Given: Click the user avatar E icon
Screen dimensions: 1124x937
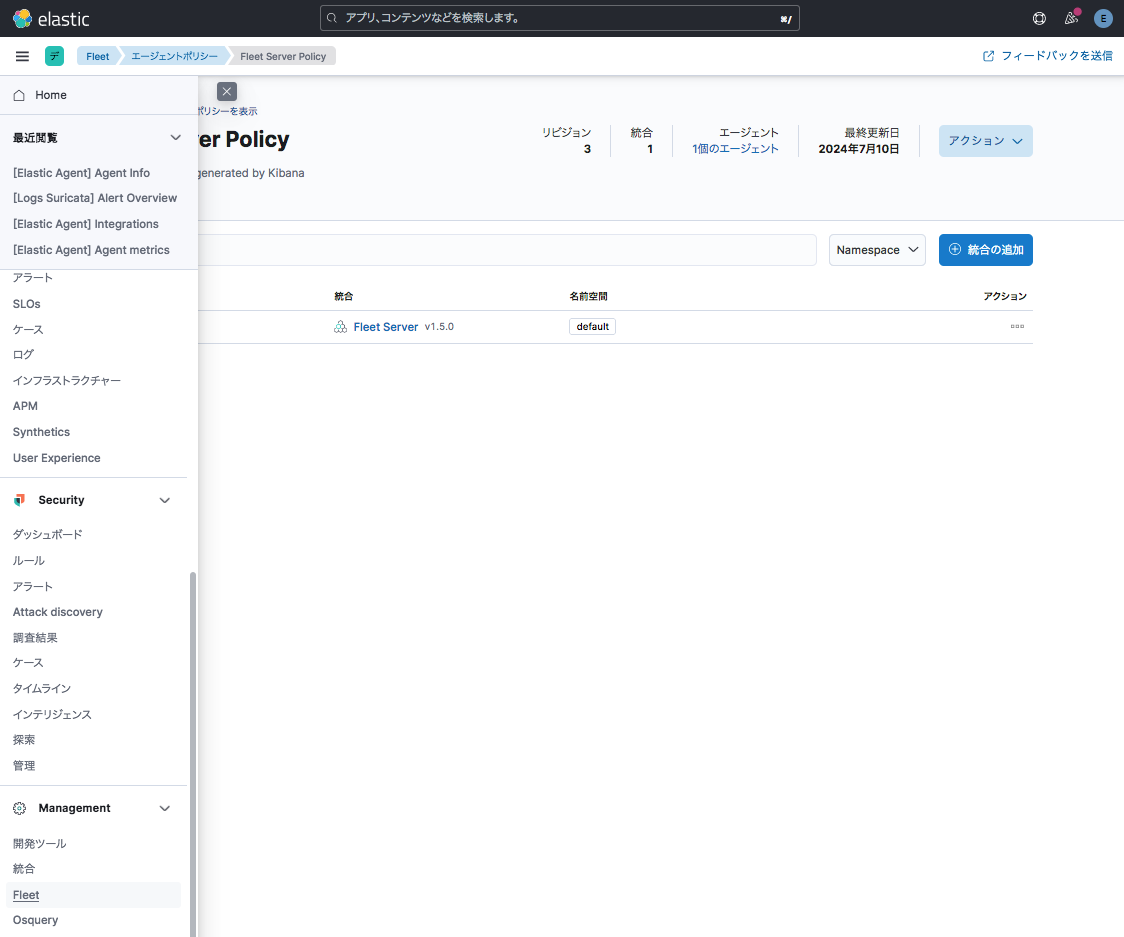Looking at the screenshot, I should coord(1103,18).
